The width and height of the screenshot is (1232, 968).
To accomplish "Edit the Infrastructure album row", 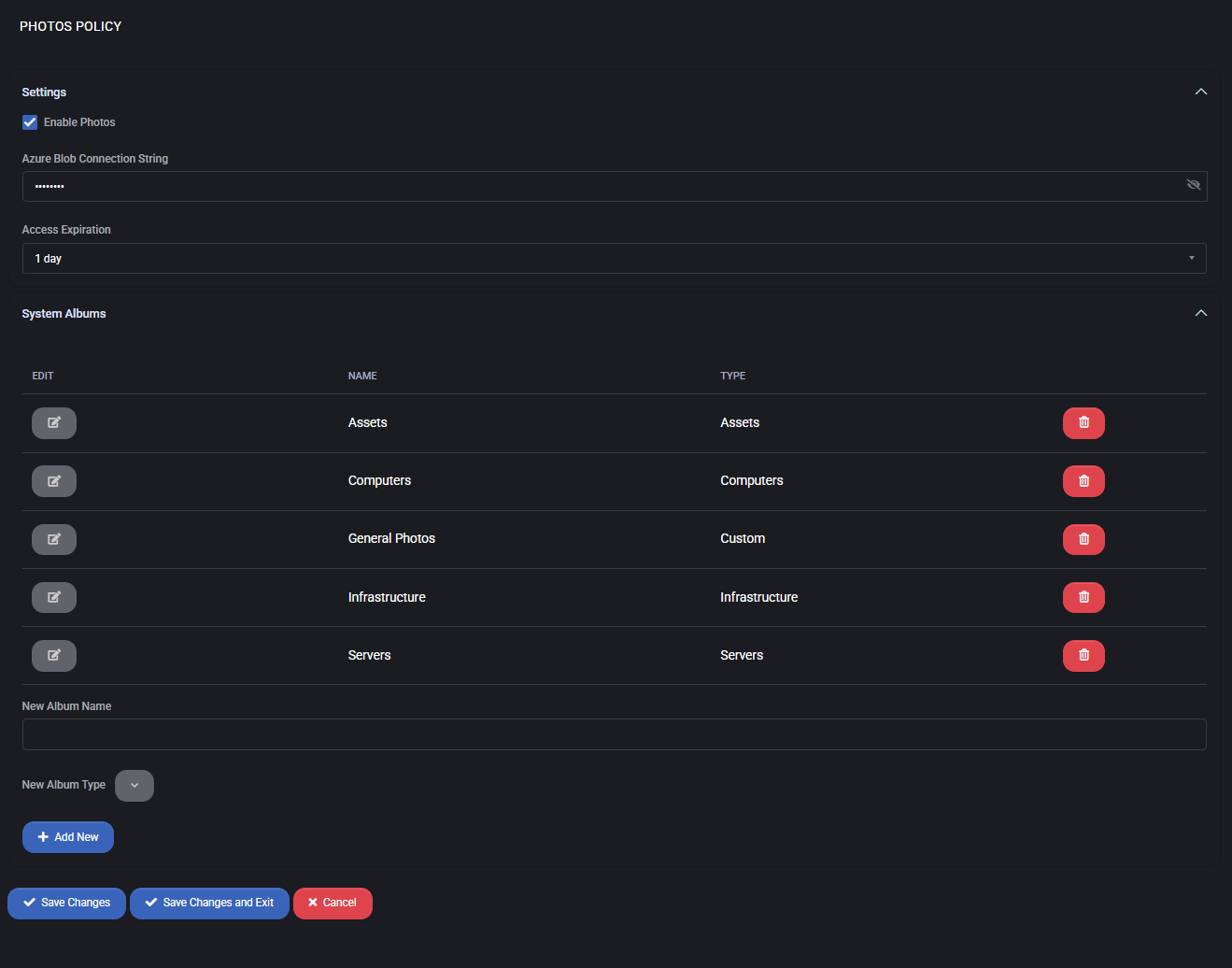I will (x=54, y=597).
